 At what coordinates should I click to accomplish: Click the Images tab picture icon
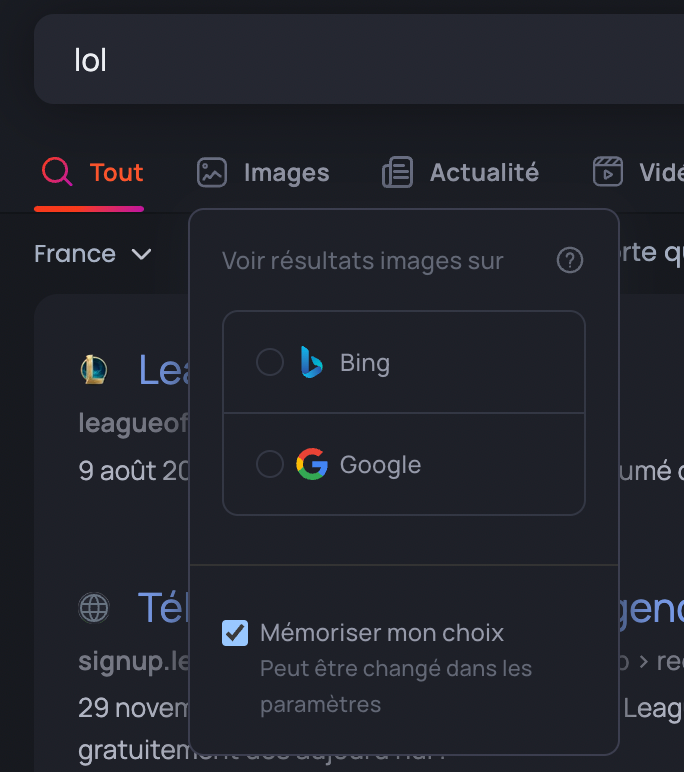click(212, 172)
